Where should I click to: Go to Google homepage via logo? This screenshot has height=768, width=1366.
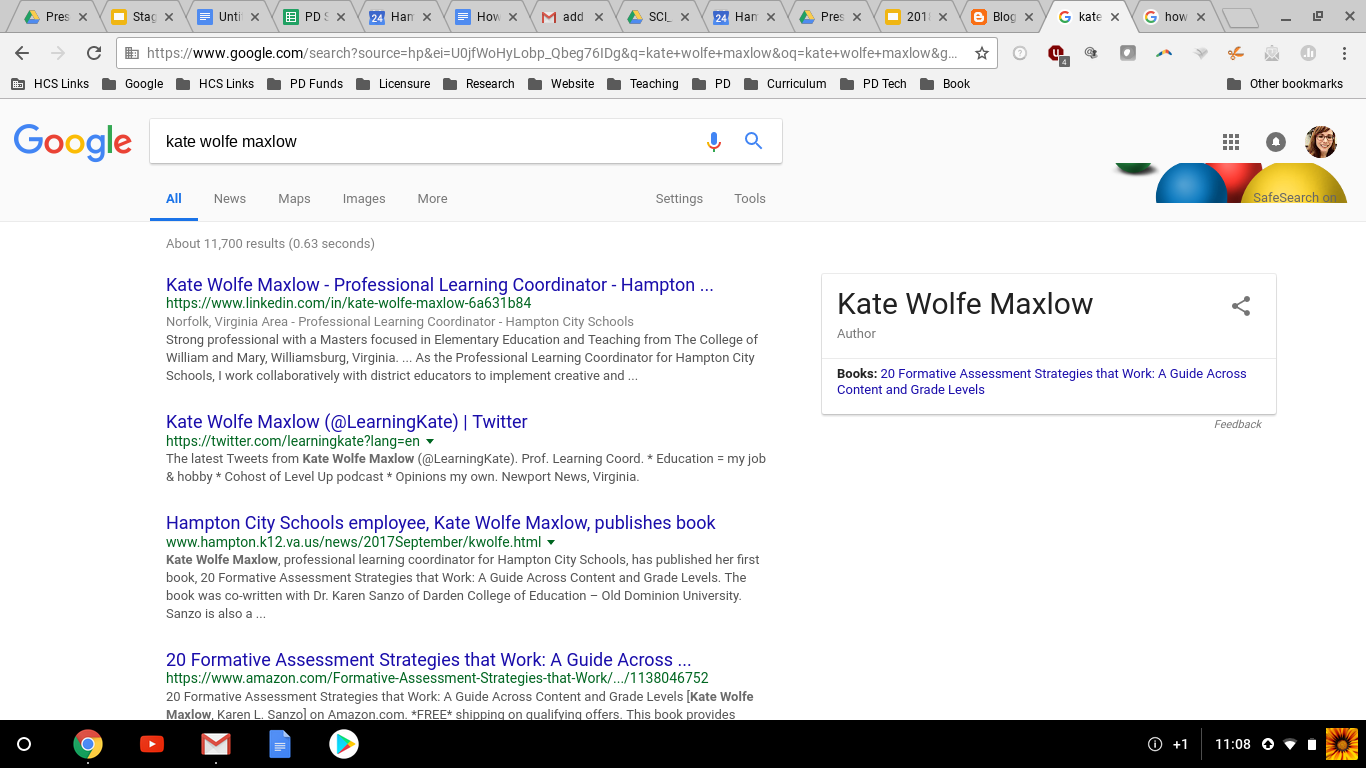pos(73,142)
